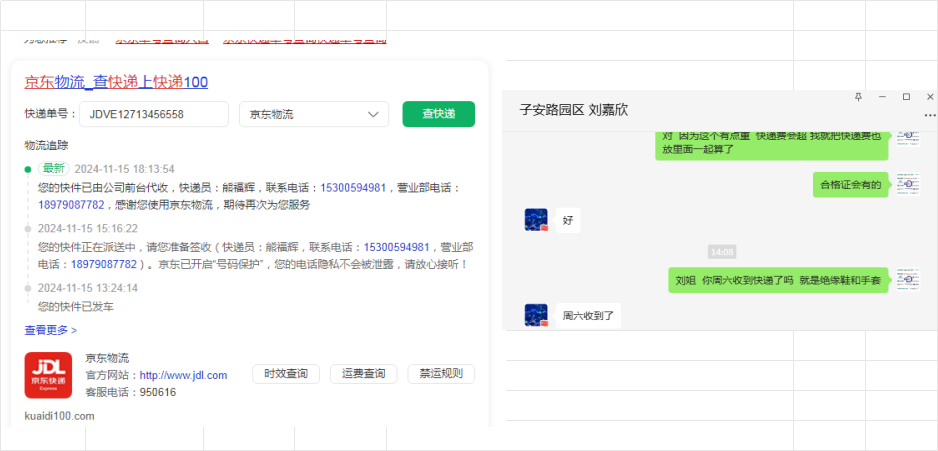
Task: Click the JDL 京东快递 logo
Action: pyautogui.click(x=48, y=375)
